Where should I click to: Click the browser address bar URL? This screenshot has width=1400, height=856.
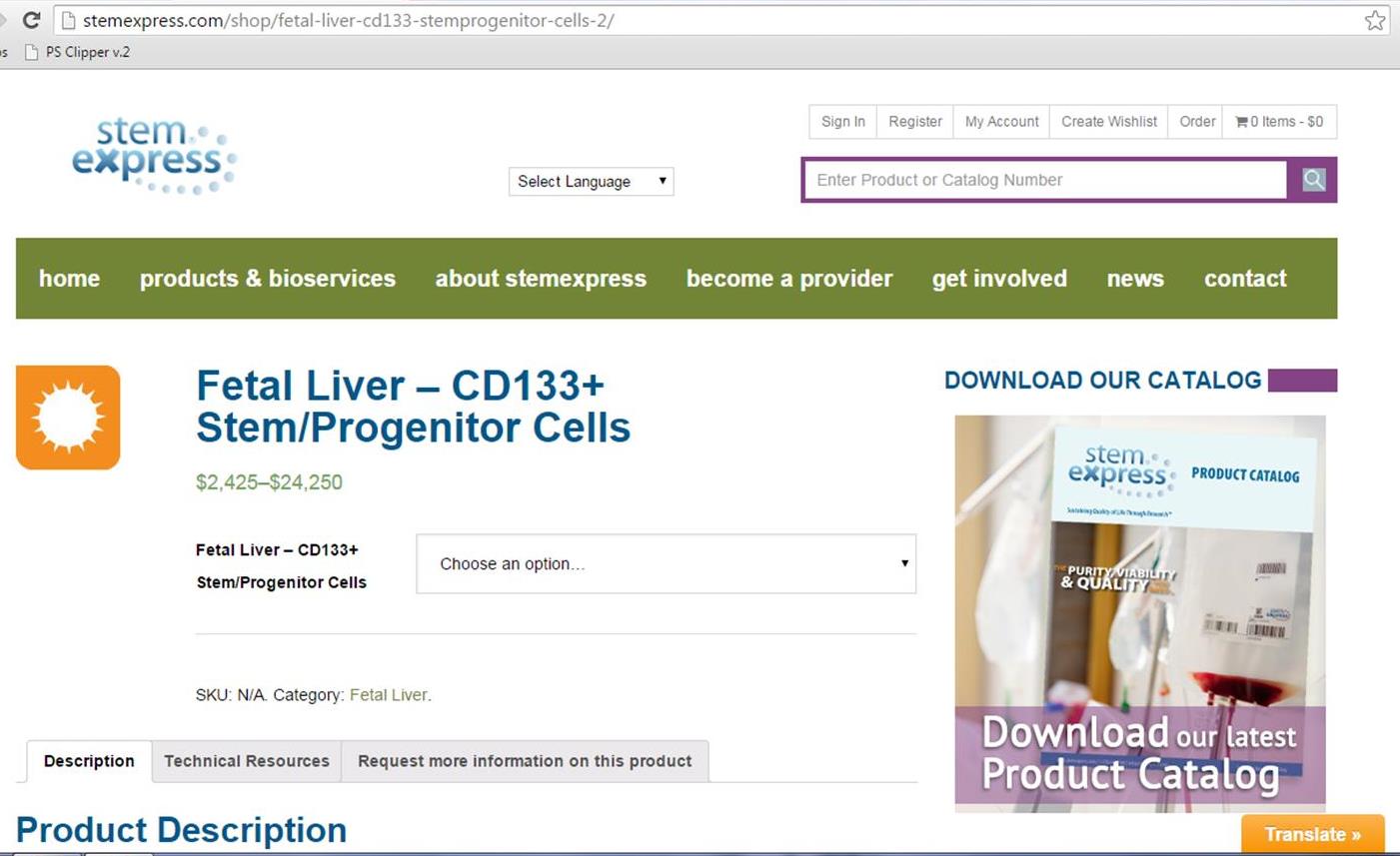tap(348, 20)
